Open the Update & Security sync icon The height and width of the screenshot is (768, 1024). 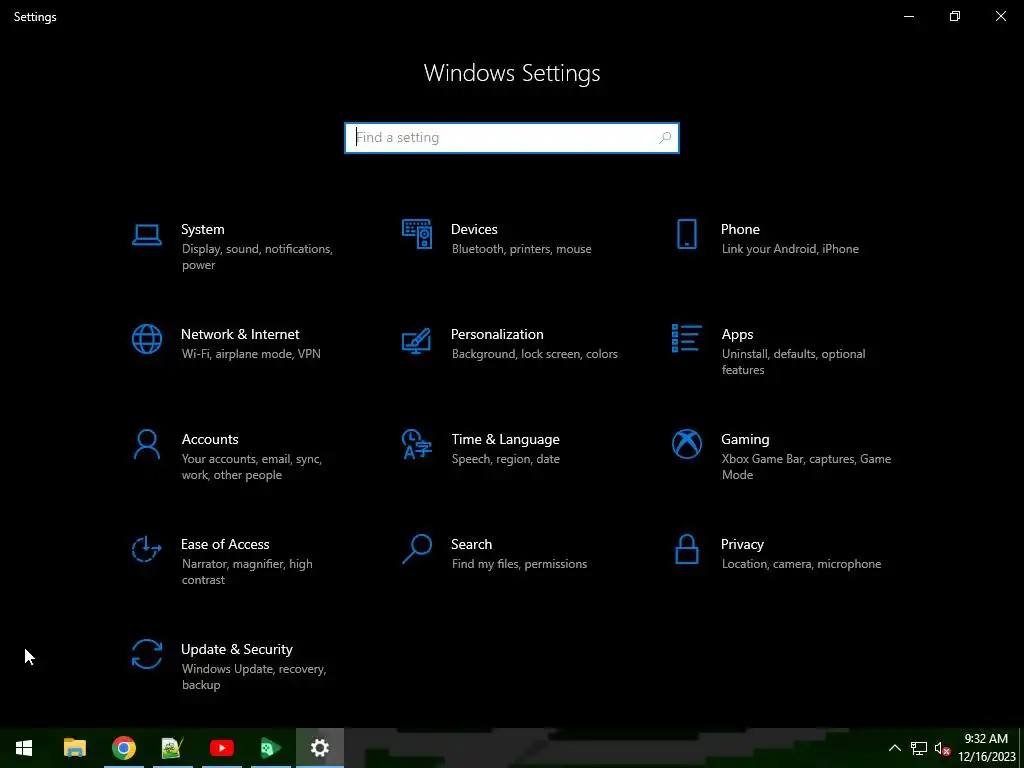point(146,654)
